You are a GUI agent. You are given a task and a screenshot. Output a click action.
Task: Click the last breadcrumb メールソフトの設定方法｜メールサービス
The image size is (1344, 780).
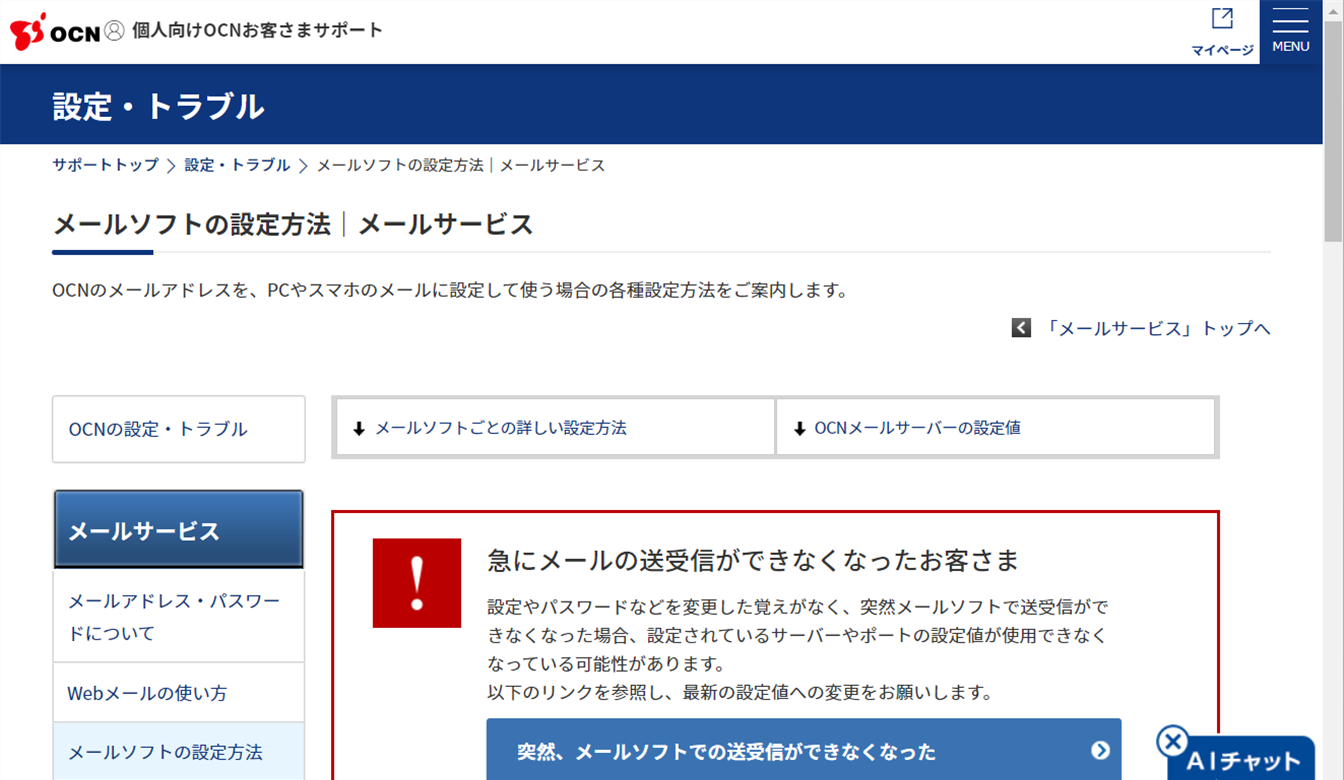pos(461,165)
